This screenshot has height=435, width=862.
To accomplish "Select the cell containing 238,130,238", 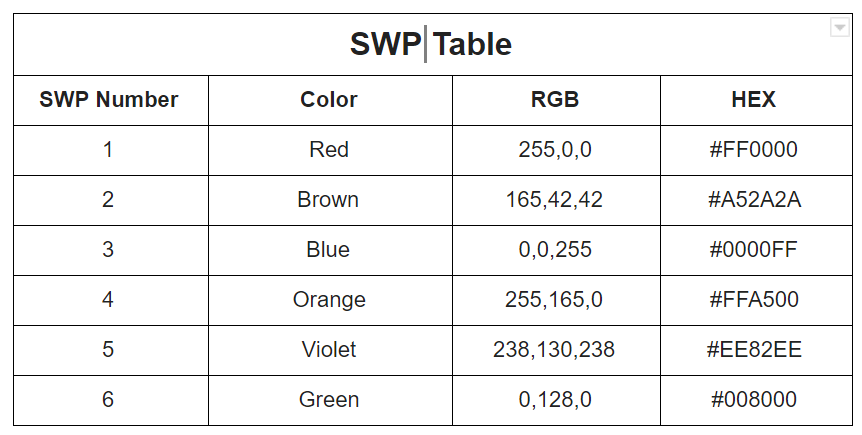I will pos(556,351).
